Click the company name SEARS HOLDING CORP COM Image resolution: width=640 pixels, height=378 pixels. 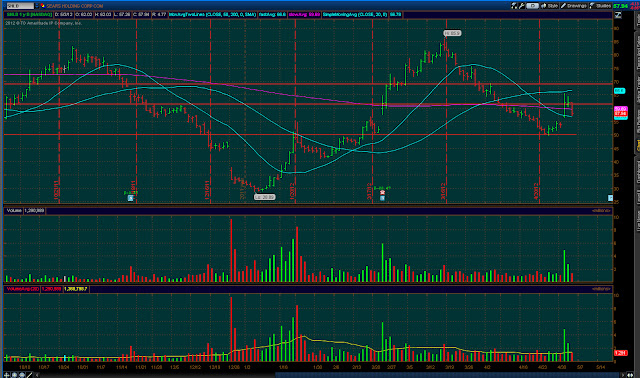coord(75,6)
